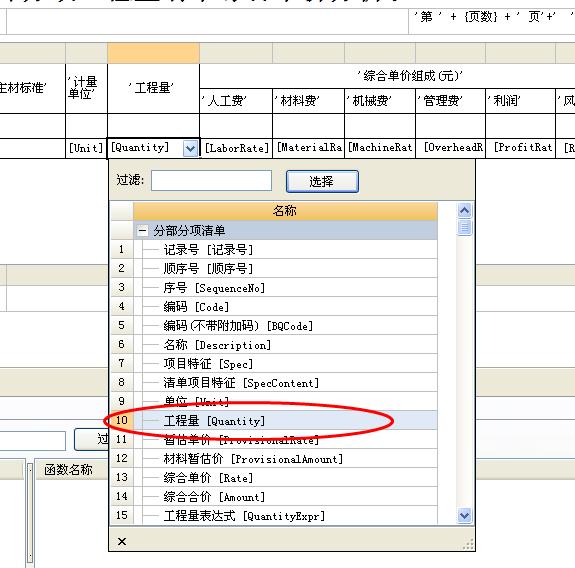Click scroll down arrow of the list

point(465,516)
